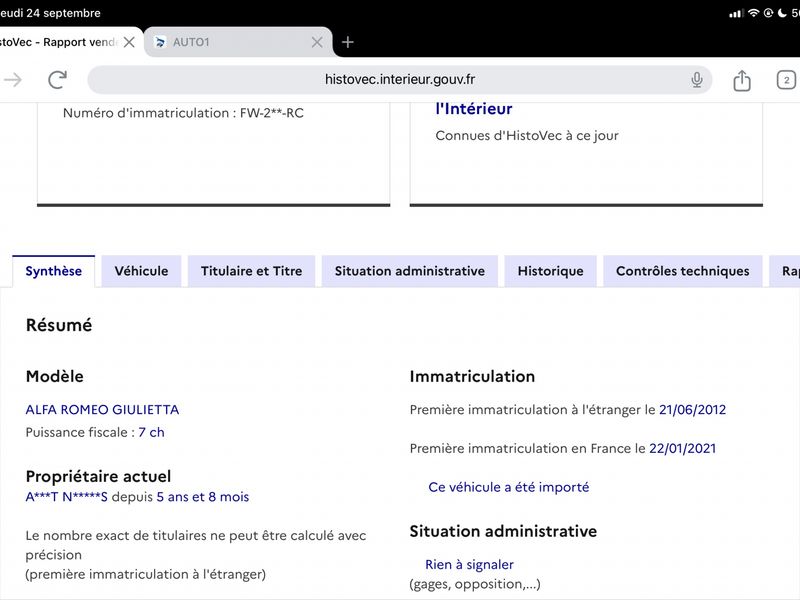Image resolution: width=800 pixels, height=600 pixels.
Task: Show open tabs counter button
Action: [x=786, y=80]
